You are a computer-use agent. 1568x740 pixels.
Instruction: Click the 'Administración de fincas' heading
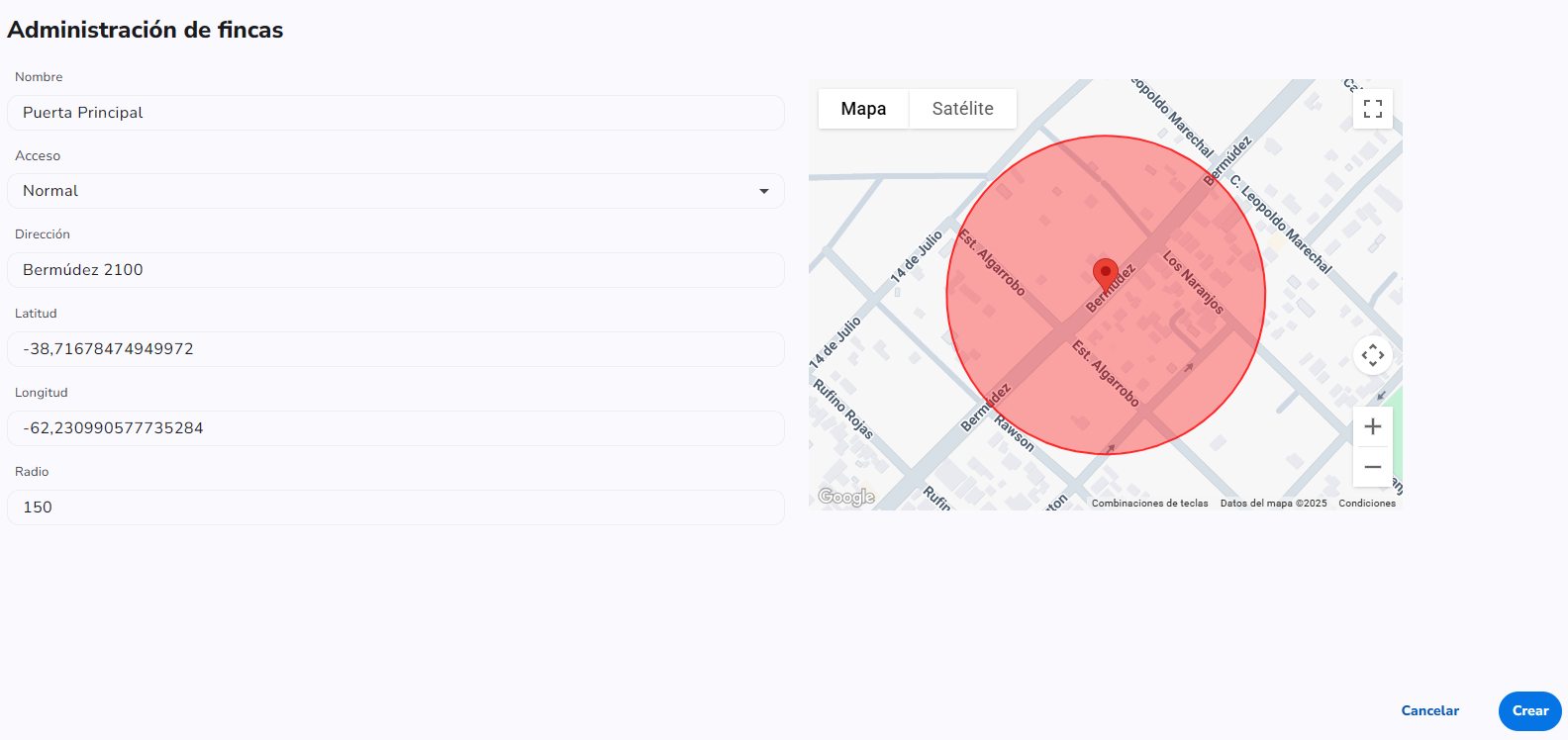tap(146, 30)
